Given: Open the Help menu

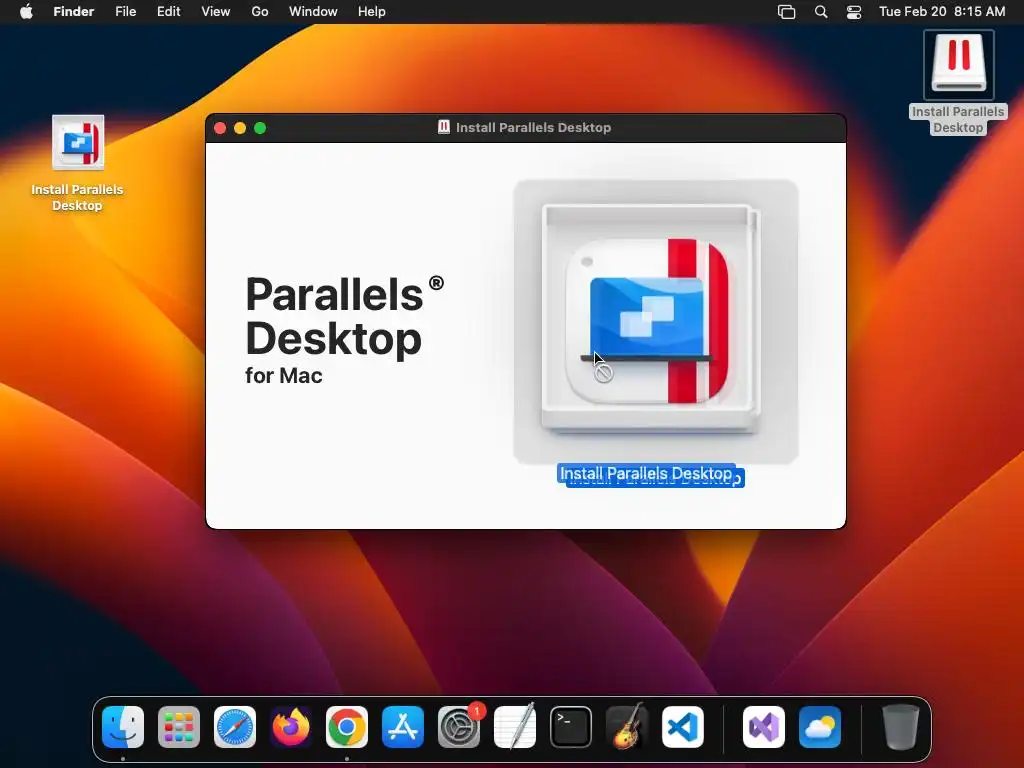Looking at the screenshot, I should [x=372, y=12].
